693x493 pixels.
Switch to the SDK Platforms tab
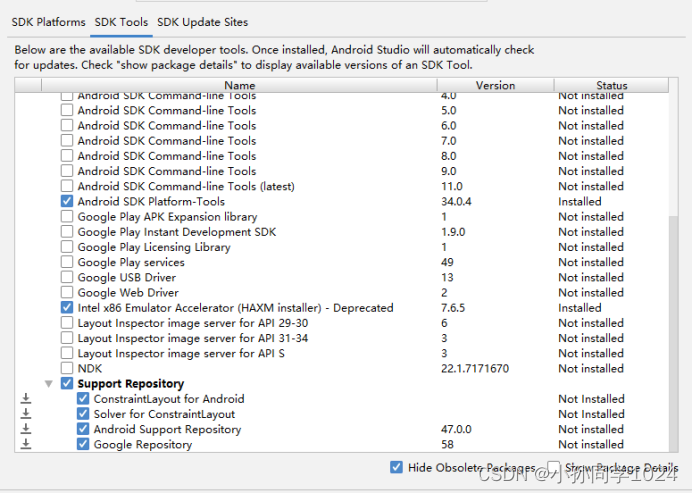click(x=48, y=22)
